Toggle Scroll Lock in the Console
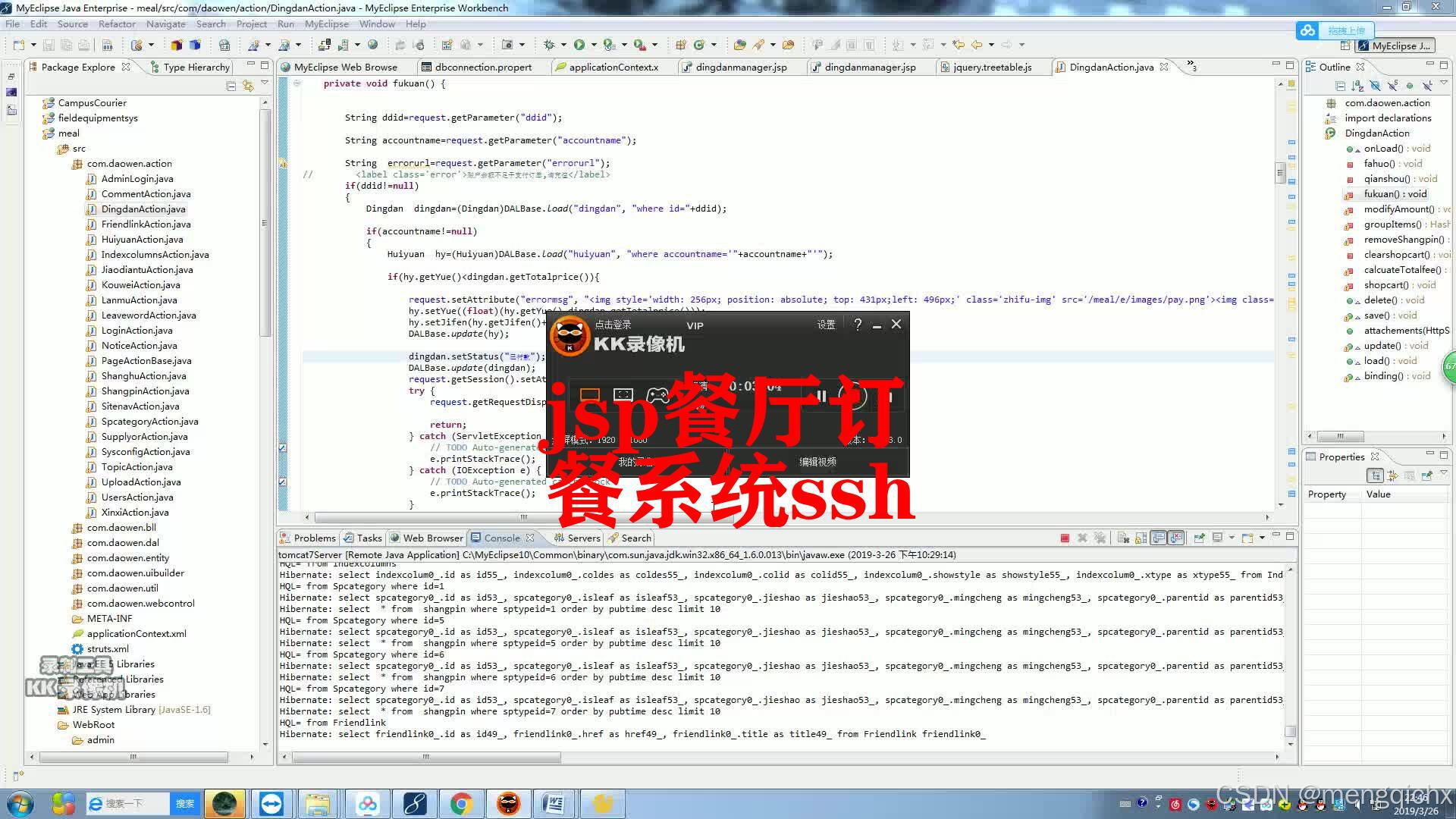The width and height of the screenshot is (1456, 819). [x=1141, y=538]
